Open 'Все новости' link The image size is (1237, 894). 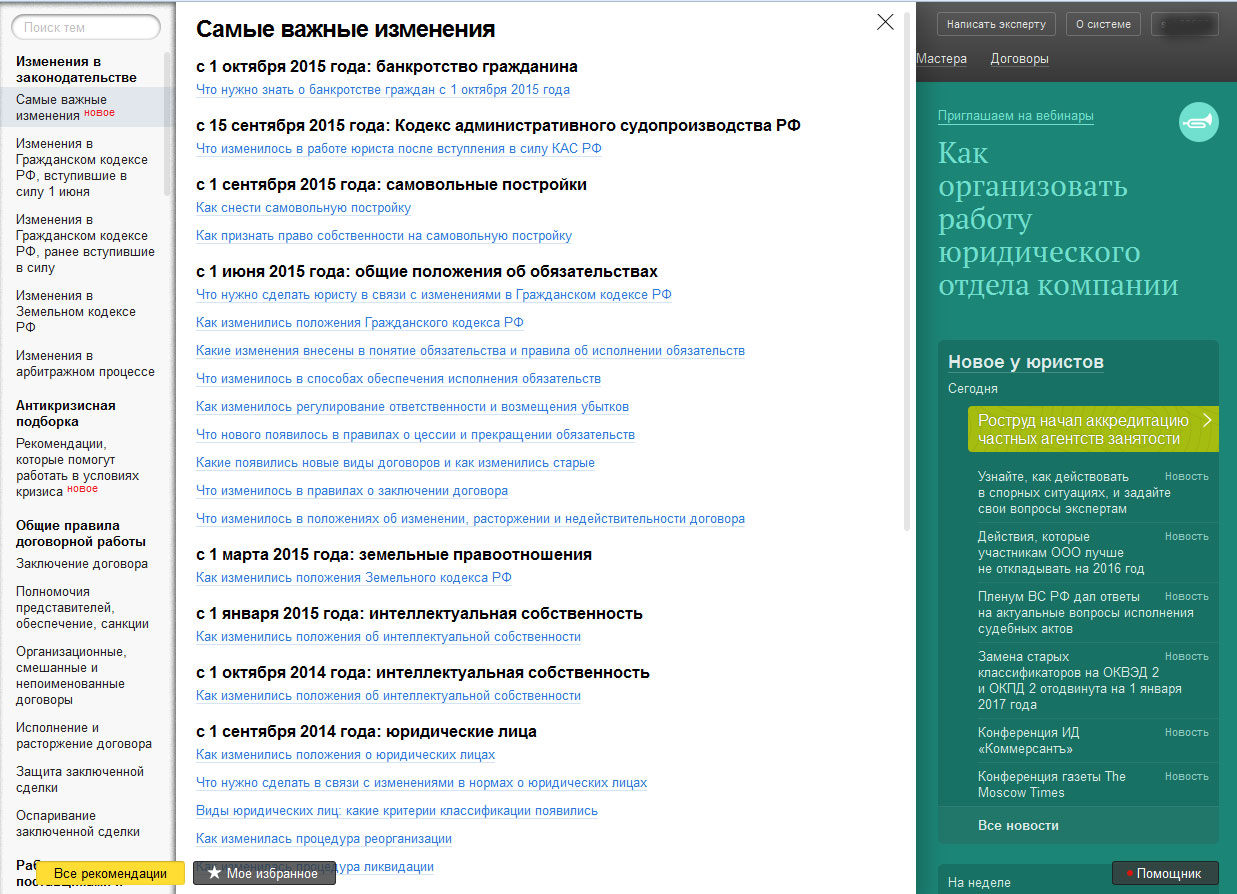[1018, 825]
